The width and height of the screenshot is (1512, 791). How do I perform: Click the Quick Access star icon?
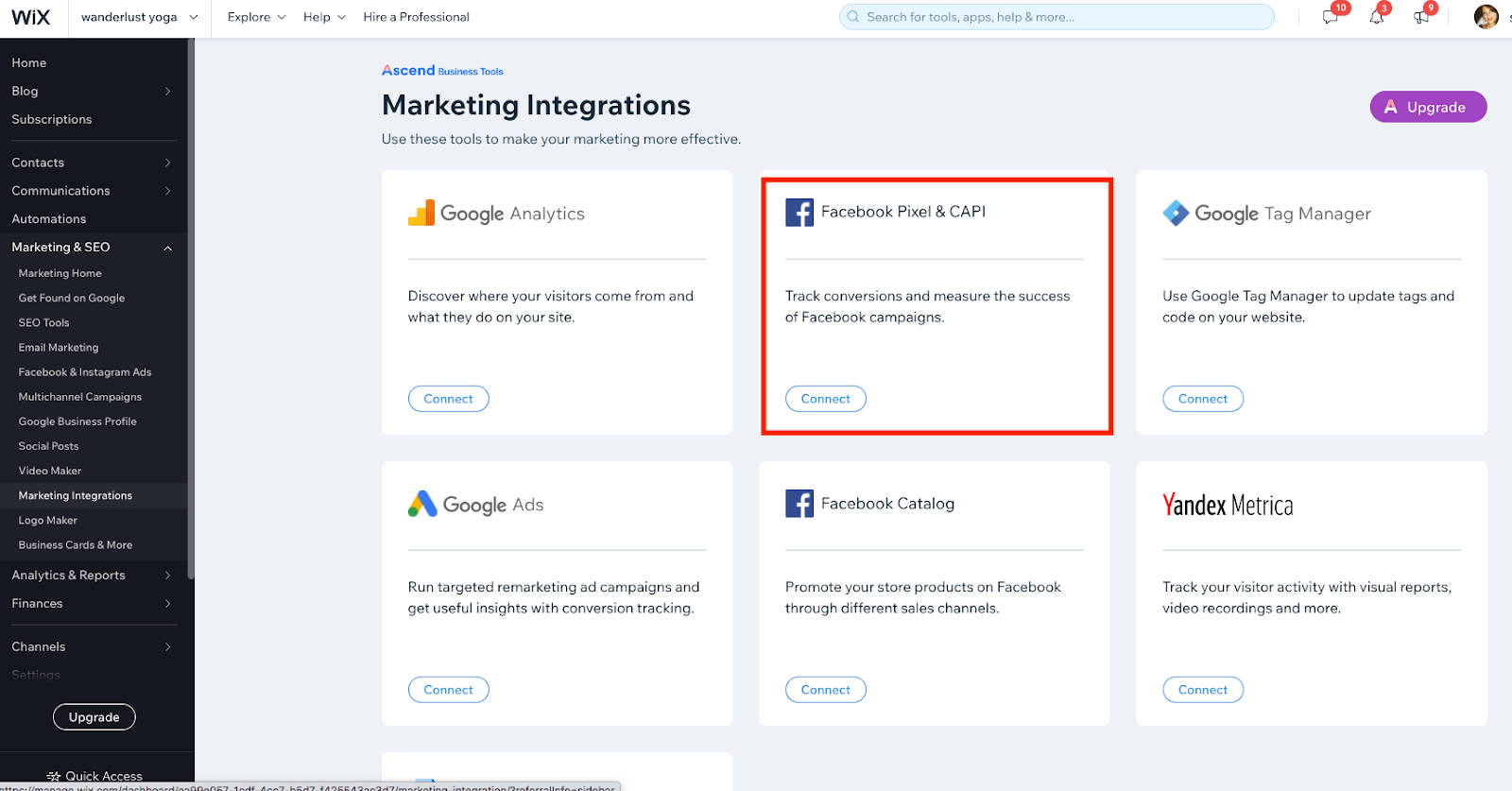54,777
